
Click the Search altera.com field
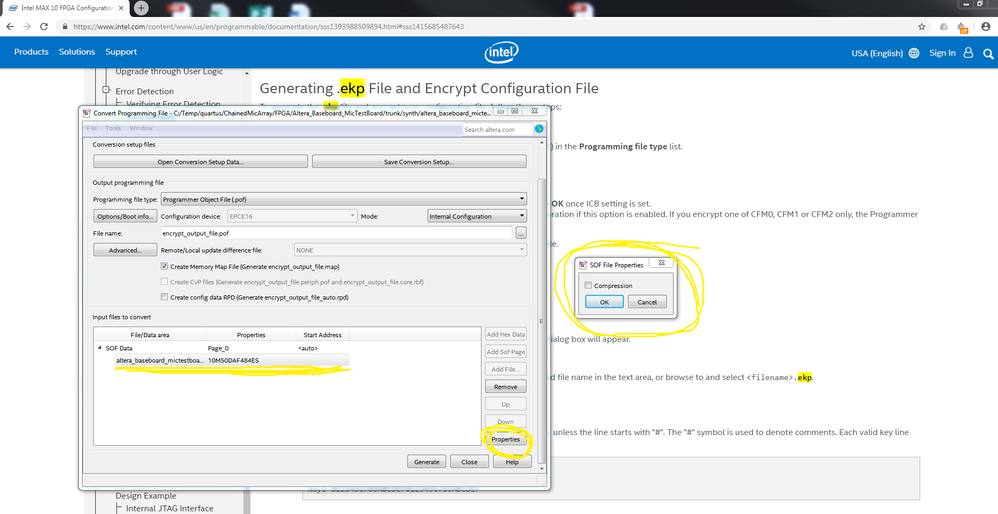tap(497, 129)
